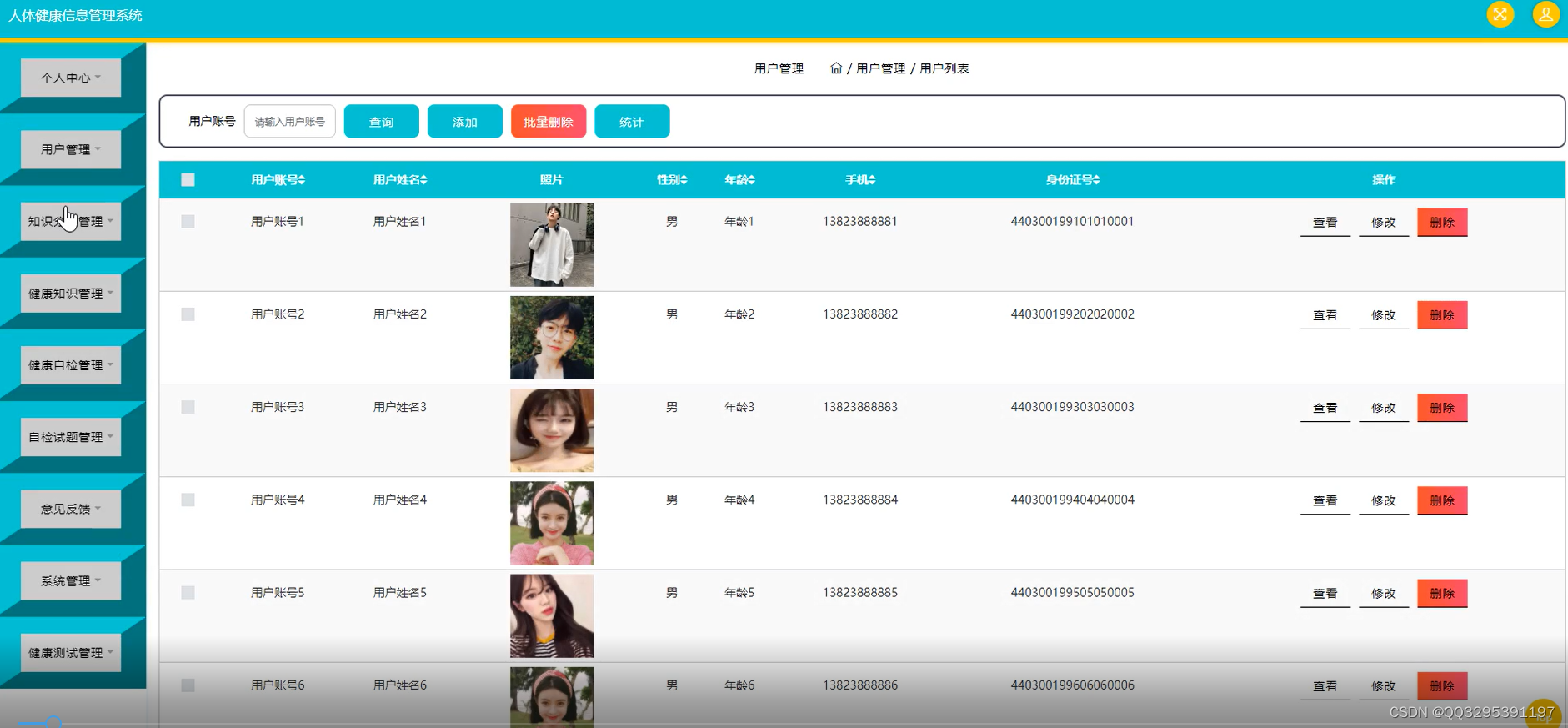Open photo thumbnail of 用户姓名2
1568x728 pixels.
click(552, 338)
